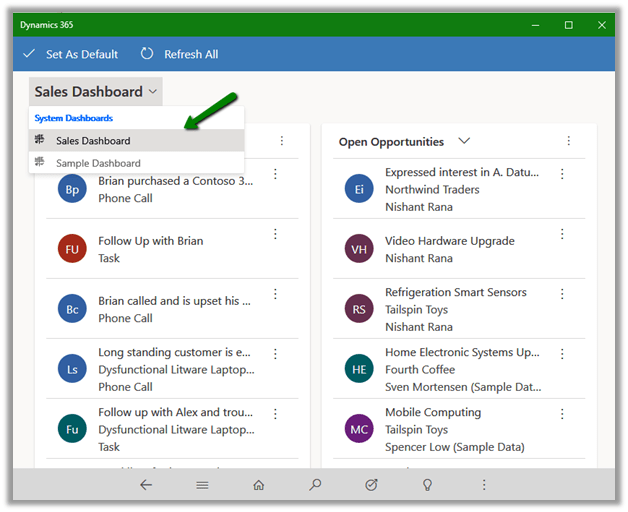Image resolution: width=628 pixels, height=512 pixels.
Task: Click the Refresh All button
Action: coord(180,54)
